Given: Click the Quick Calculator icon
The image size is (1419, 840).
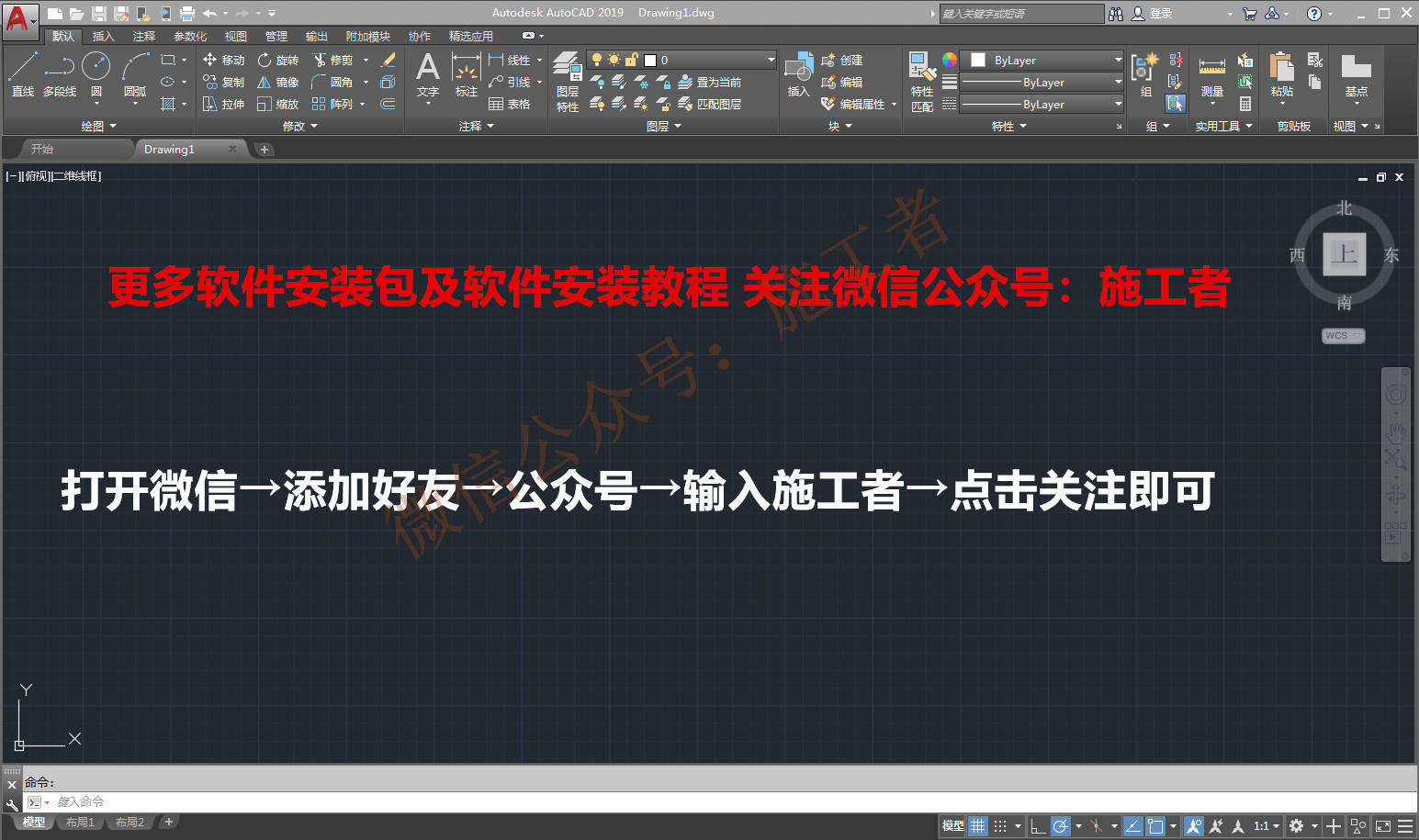Looking at the screenshot, I should 1245,104.
